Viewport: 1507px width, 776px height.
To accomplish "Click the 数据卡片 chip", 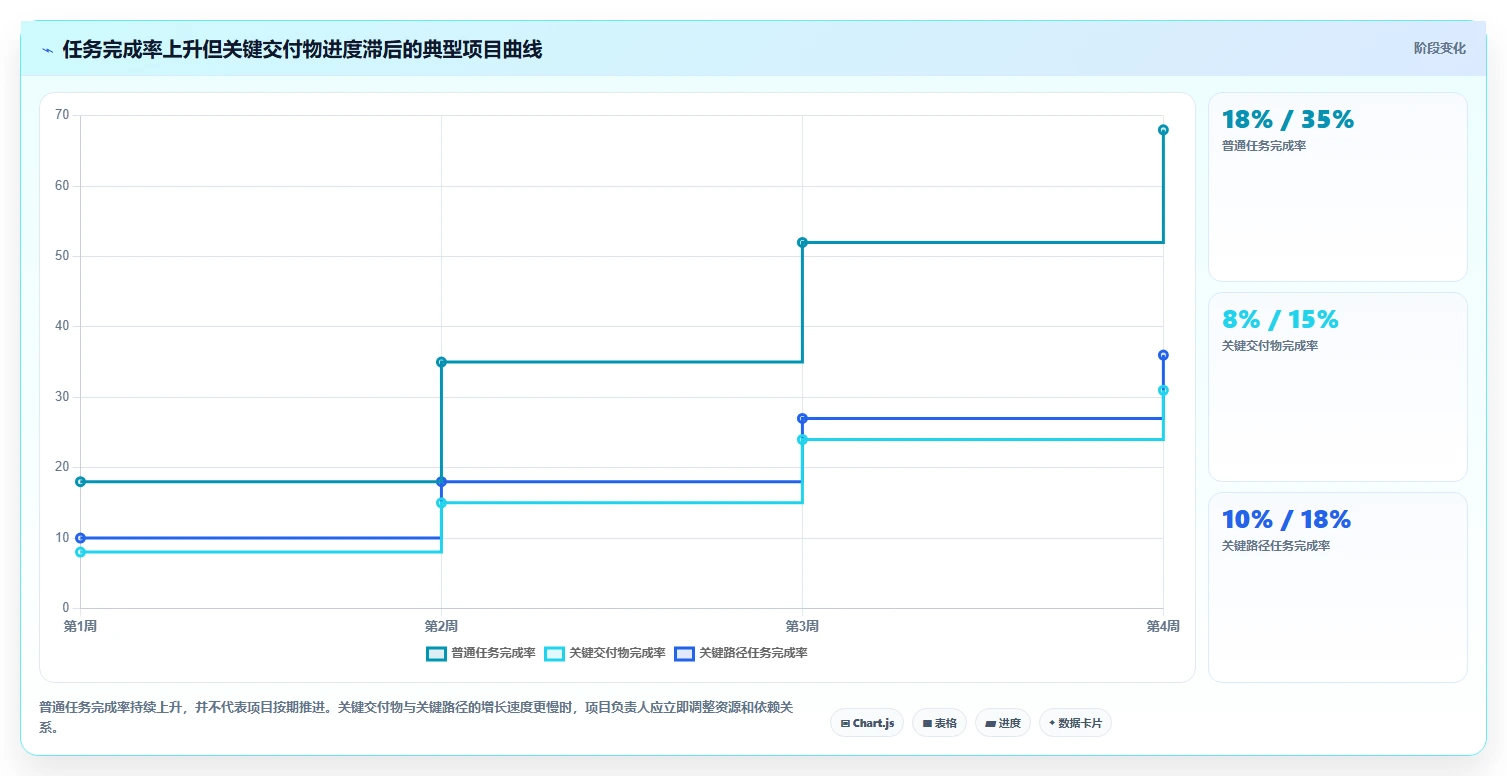I will coord(1075,722).
